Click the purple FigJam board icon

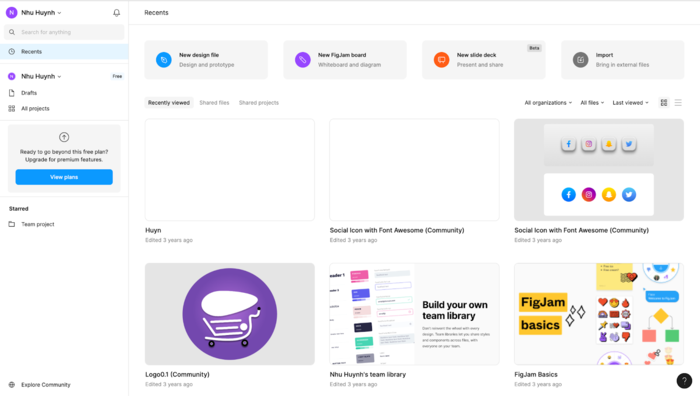pyautogui.click(x=303, y=60)
